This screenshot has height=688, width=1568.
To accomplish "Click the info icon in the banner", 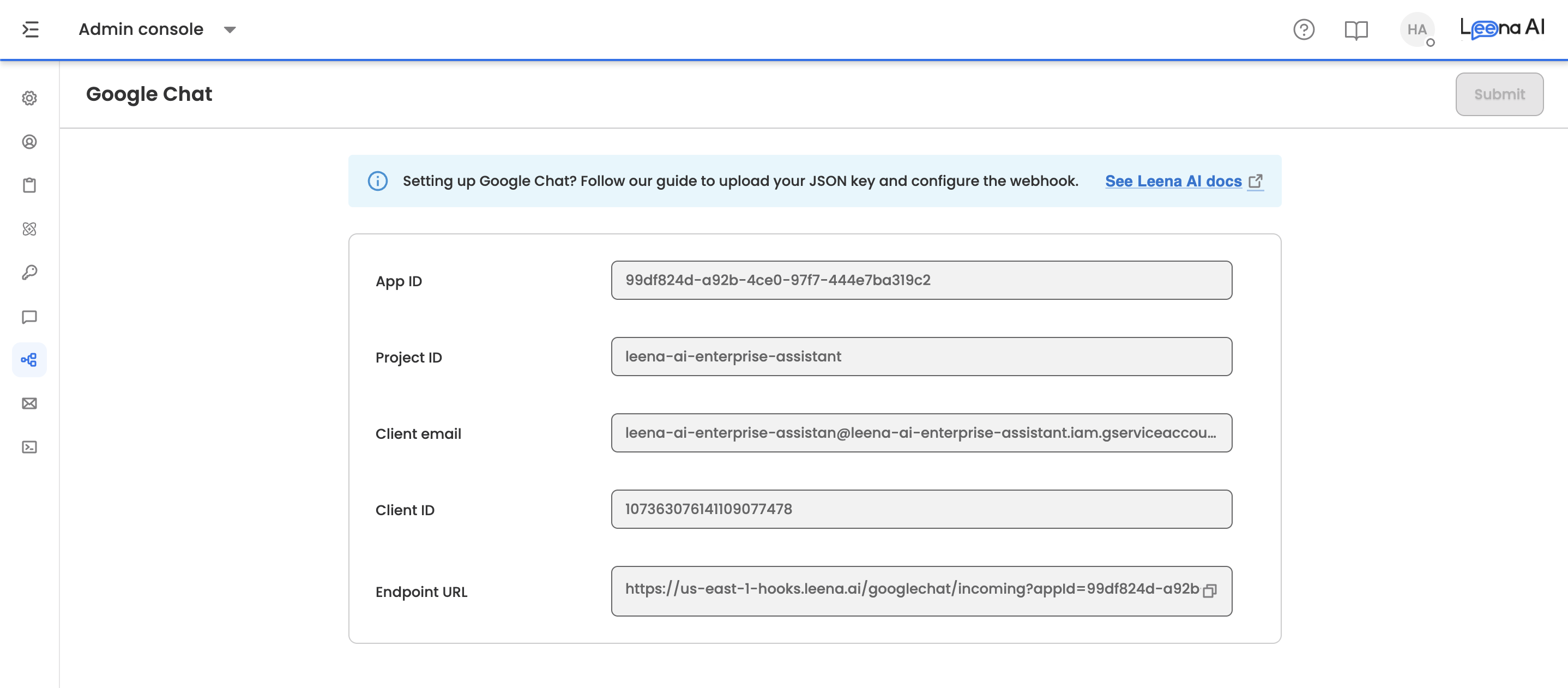I will click(377, 181).
